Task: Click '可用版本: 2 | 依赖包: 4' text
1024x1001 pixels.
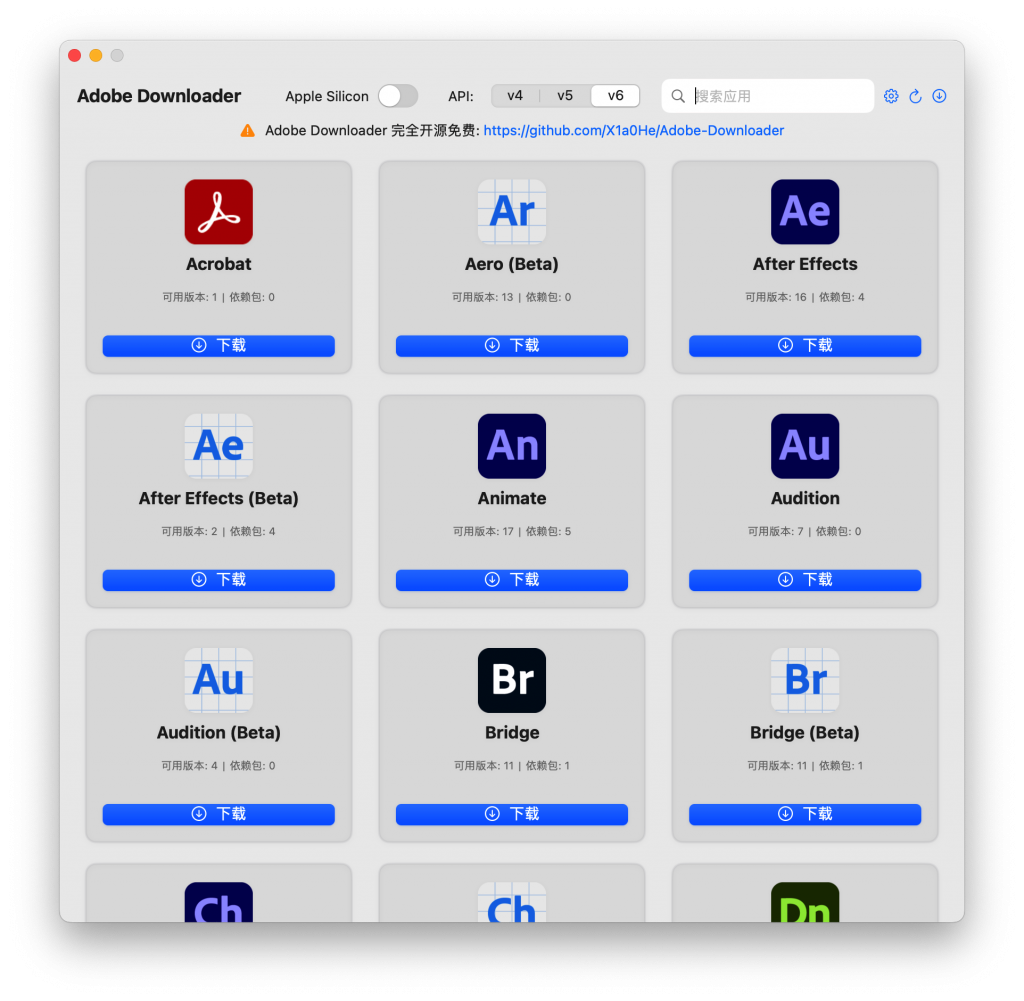Action: tap(218, 532)
